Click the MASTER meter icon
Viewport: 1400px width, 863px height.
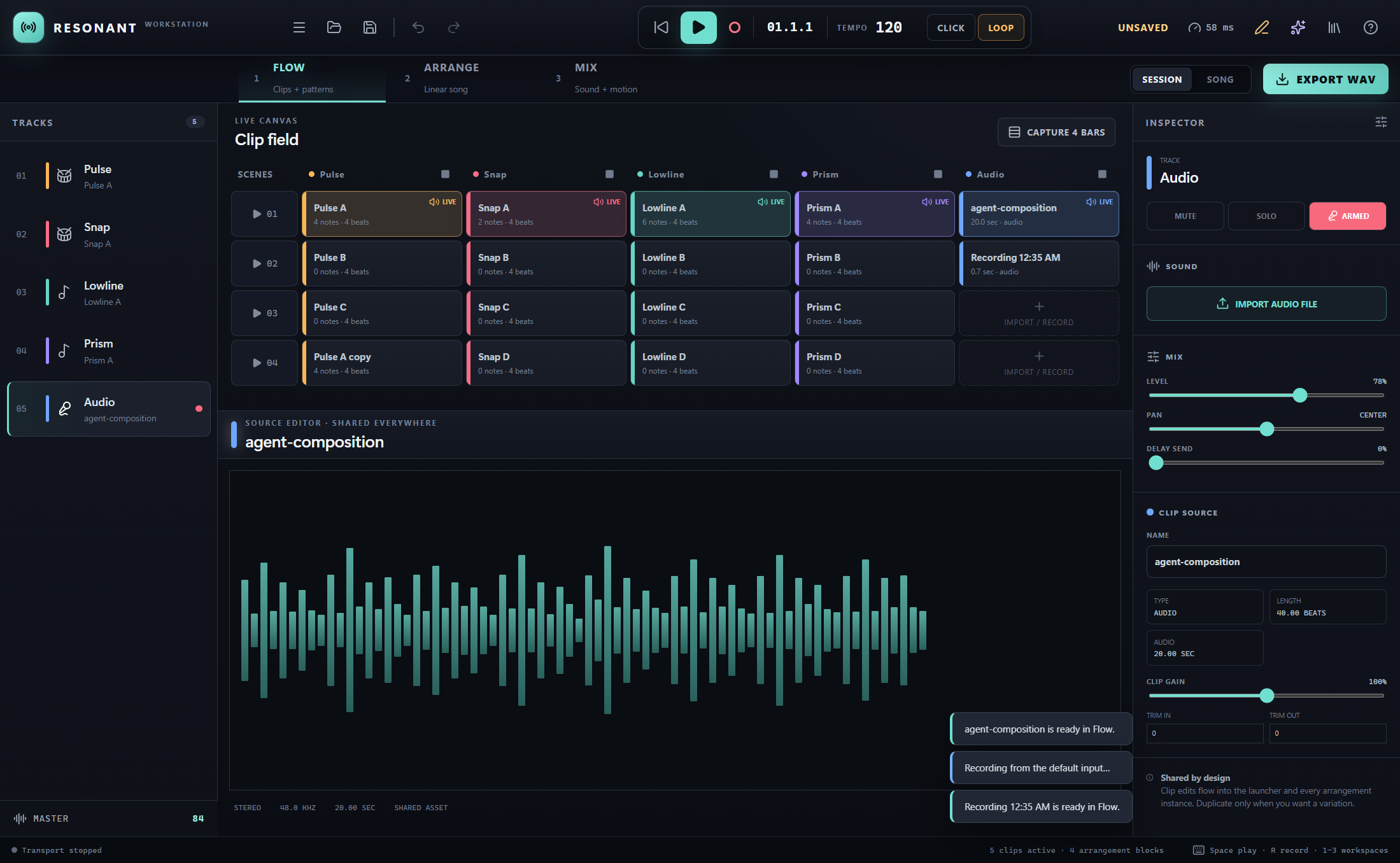[20, 818]
